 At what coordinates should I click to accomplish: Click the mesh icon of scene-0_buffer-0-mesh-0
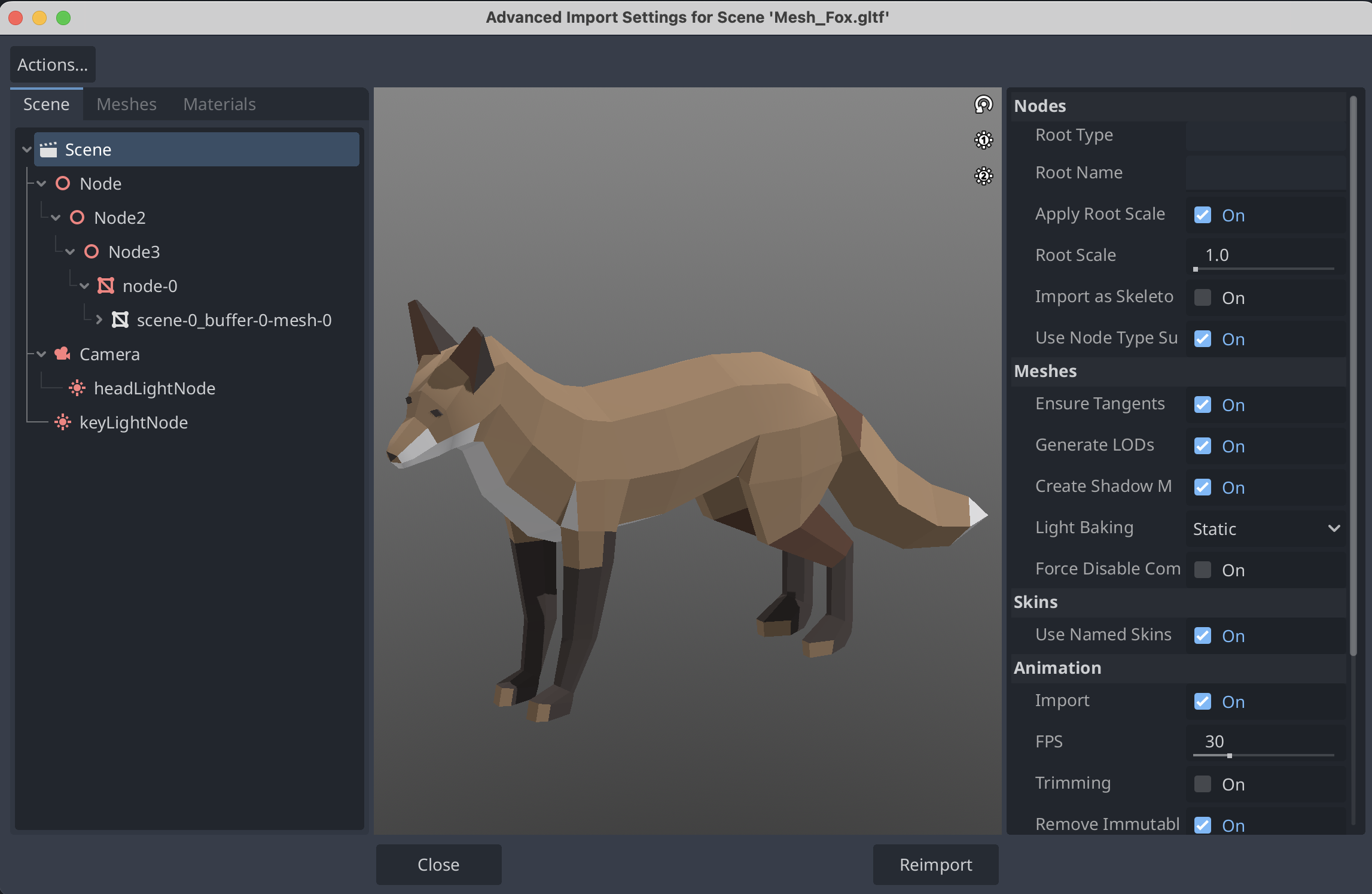coord(120,320)
